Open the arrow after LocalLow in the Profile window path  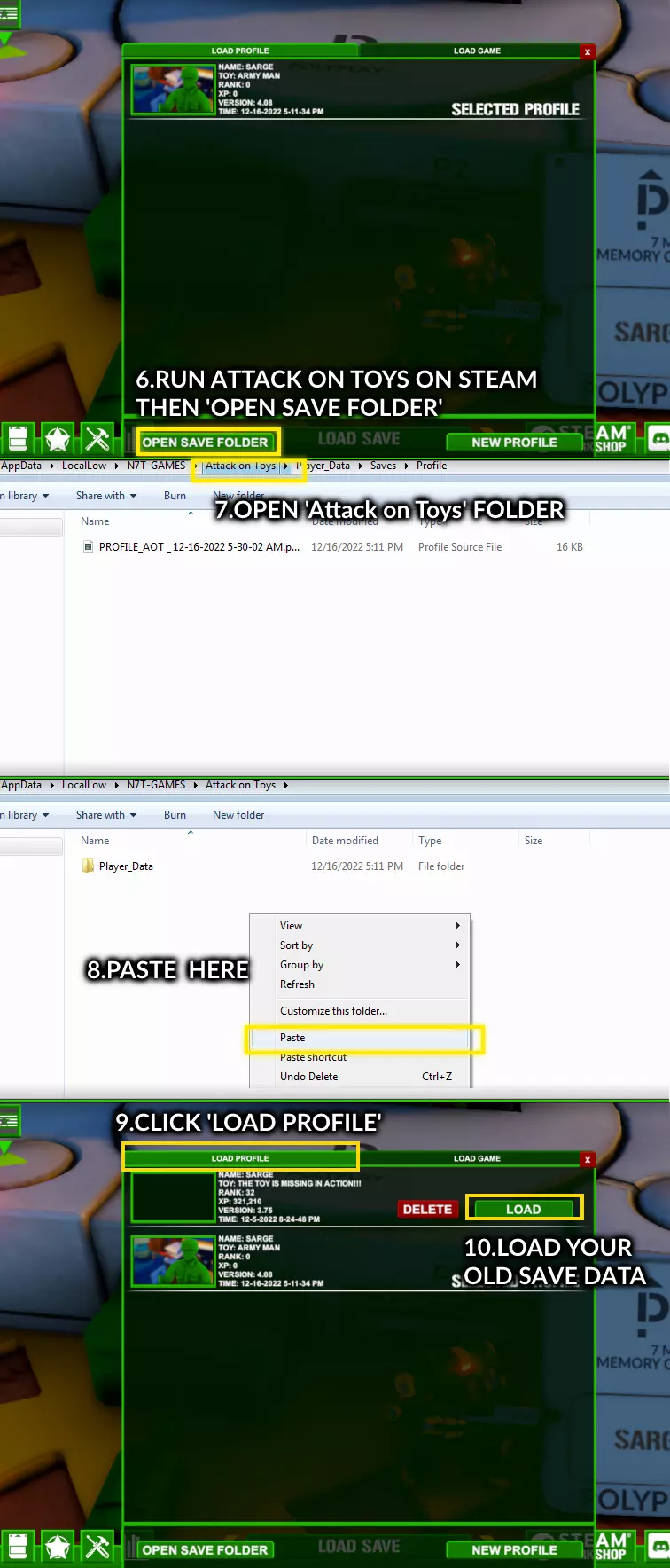[116, 466]
